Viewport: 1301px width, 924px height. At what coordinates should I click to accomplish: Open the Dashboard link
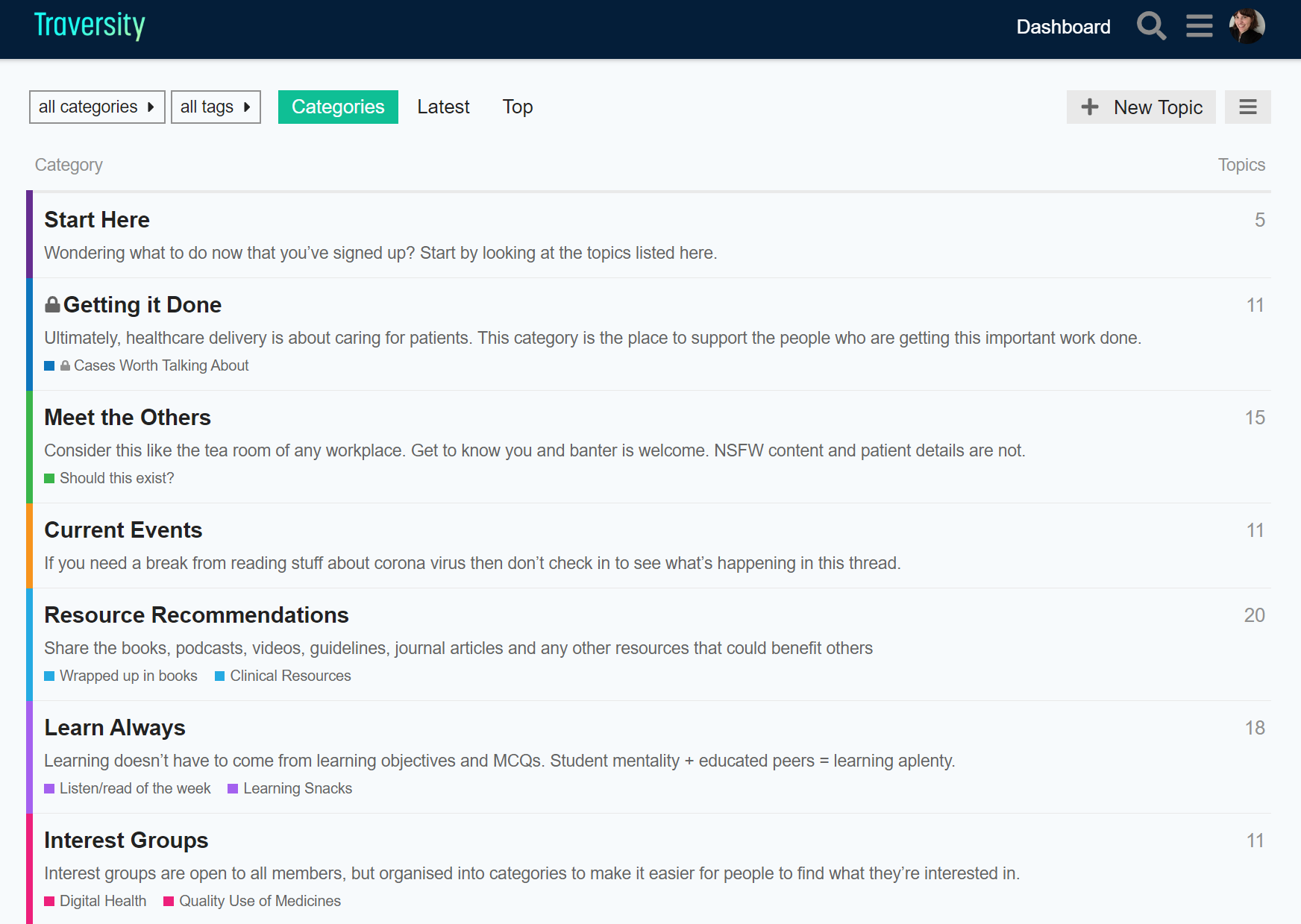click(1063, 27)
